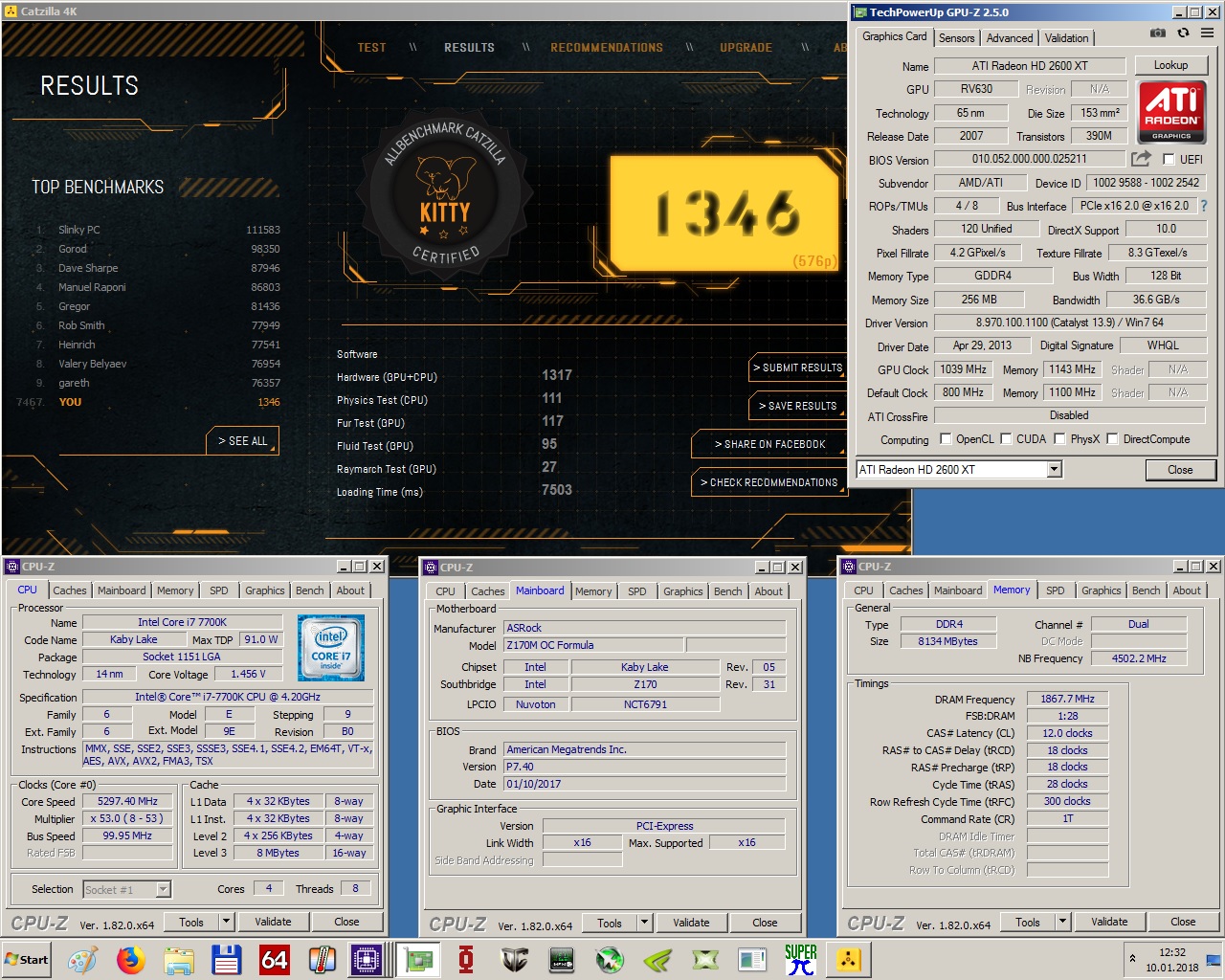Open the file explorer folder taskbar icon
Viewport: 1225px width, 980px height.
[x=179, y=960]
